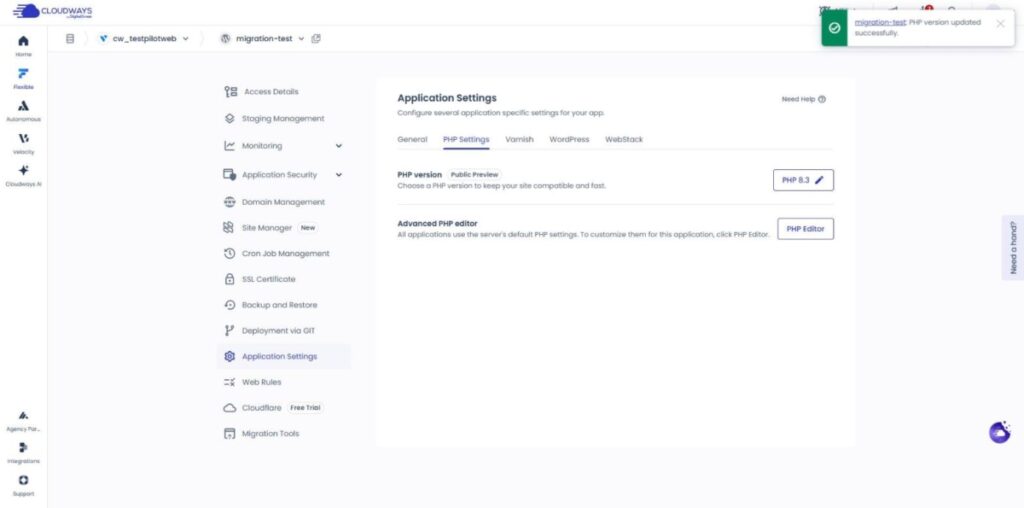
Task: Click the Migration Tools icon
Action: coord(229,434)
